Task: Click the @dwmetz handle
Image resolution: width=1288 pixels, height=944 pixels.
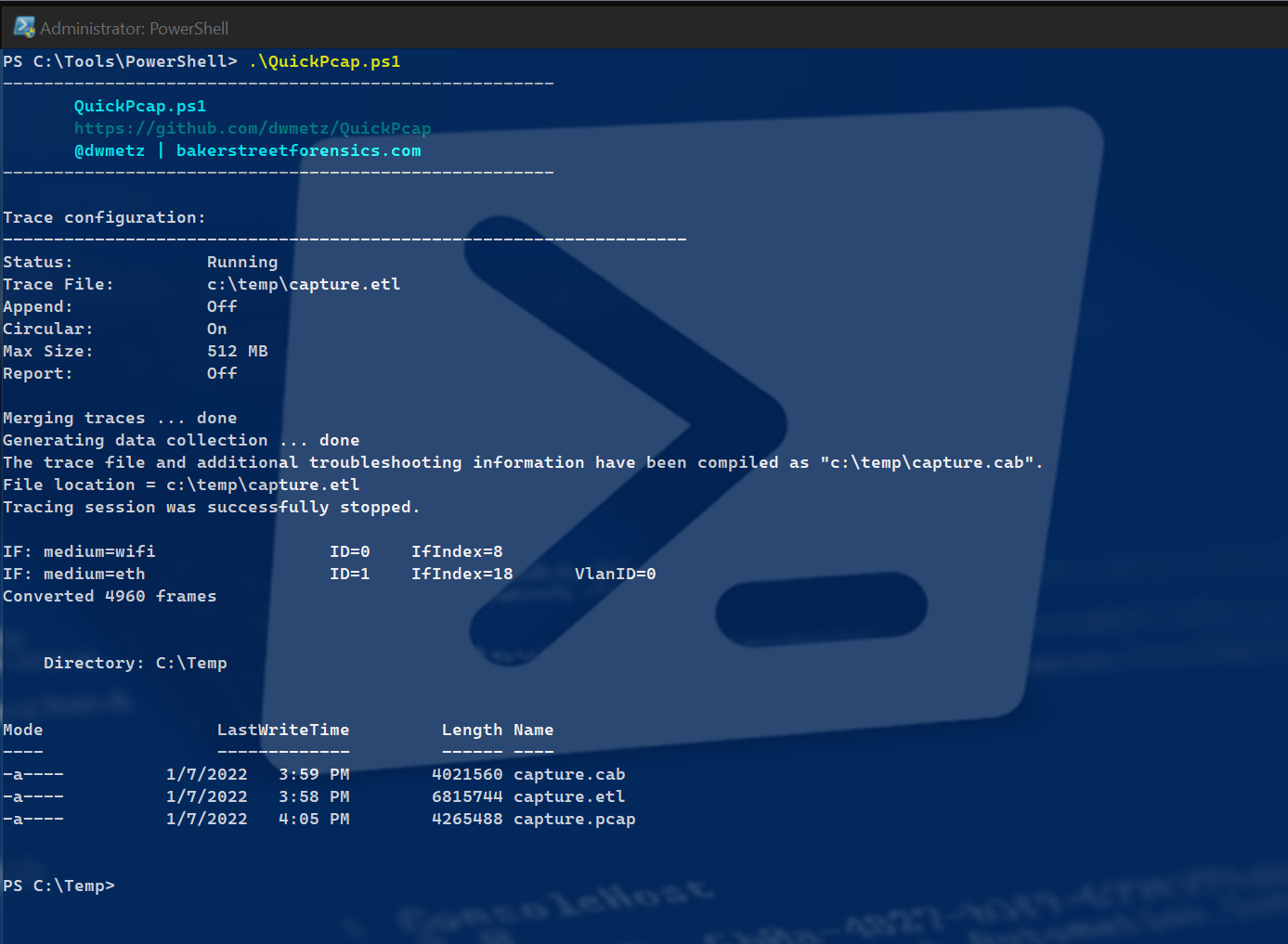Action: pyautogui.click(x=110, y=151)
